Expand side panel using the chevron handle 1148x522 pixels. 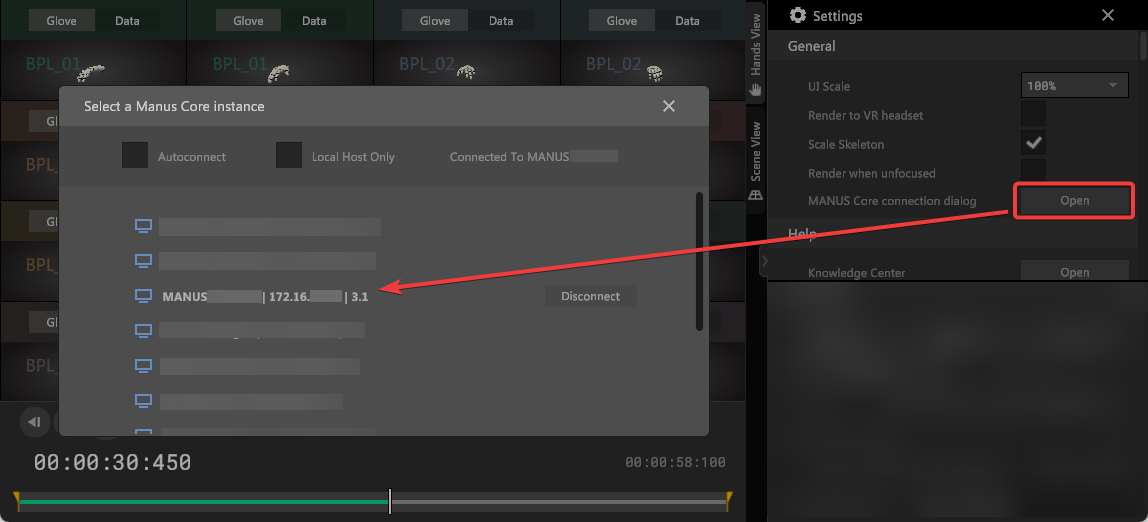(764, 262)
